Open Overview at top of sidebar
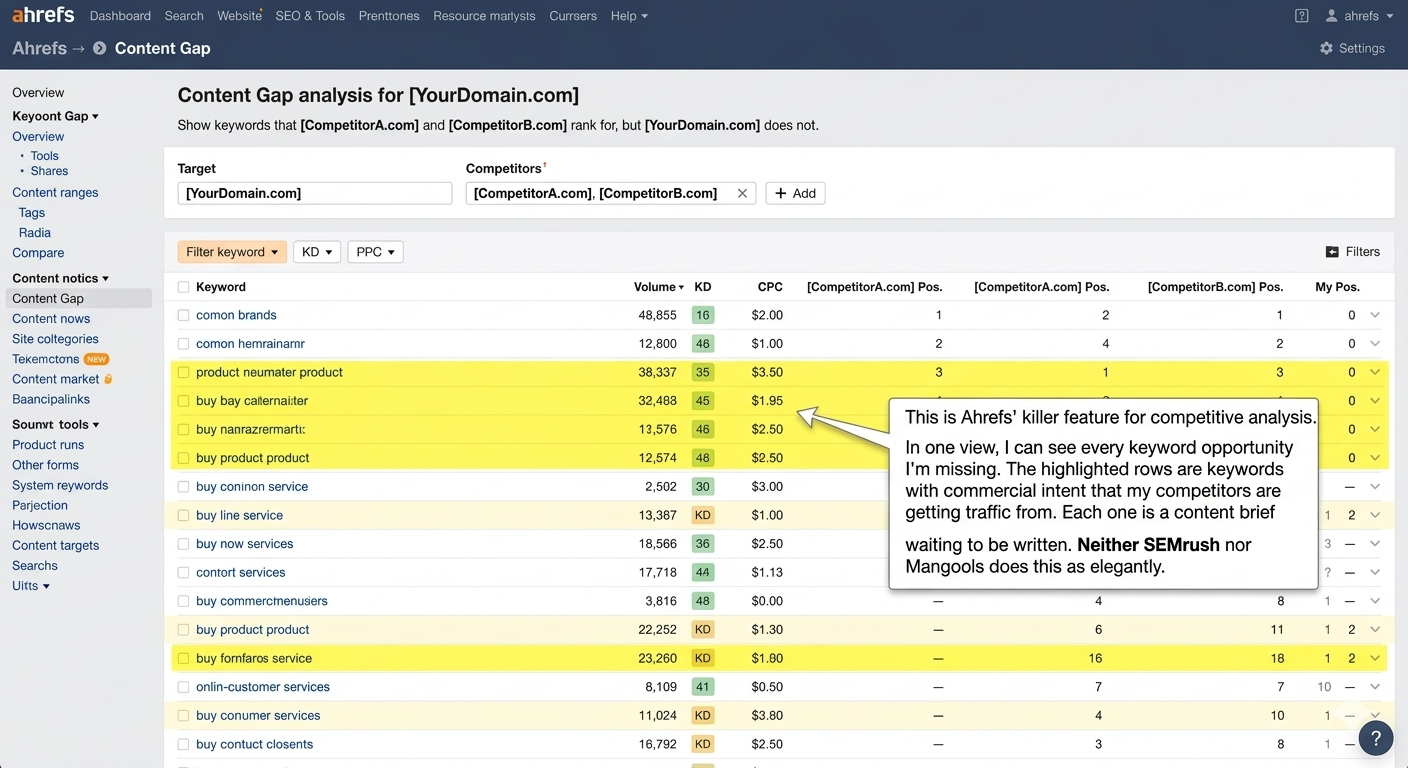The width and height of the screenshot is (1408, 768). click(x=38, y=92)
